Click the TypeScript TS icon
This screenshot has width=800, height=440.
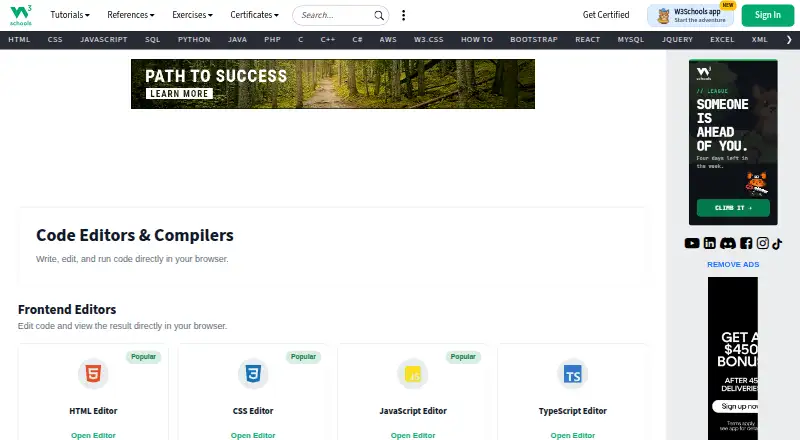click(x=572, y=374)
